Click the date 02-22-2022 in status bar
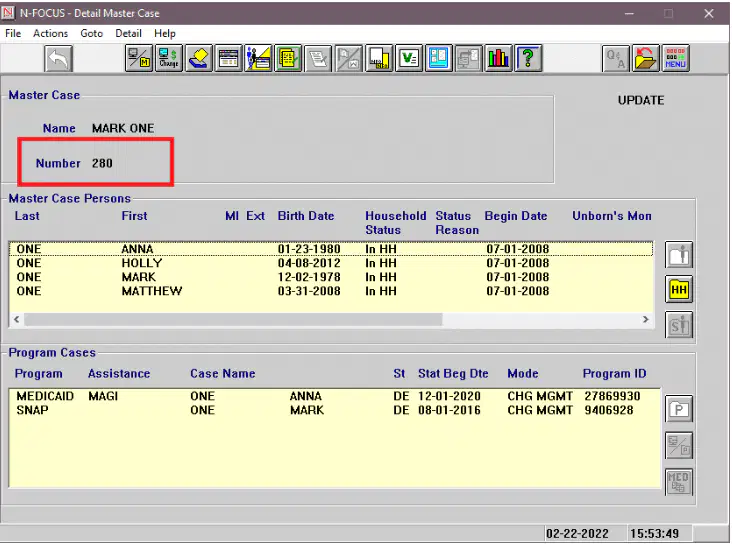The width and height of the screenshot is (732, 544). point(577,533)
